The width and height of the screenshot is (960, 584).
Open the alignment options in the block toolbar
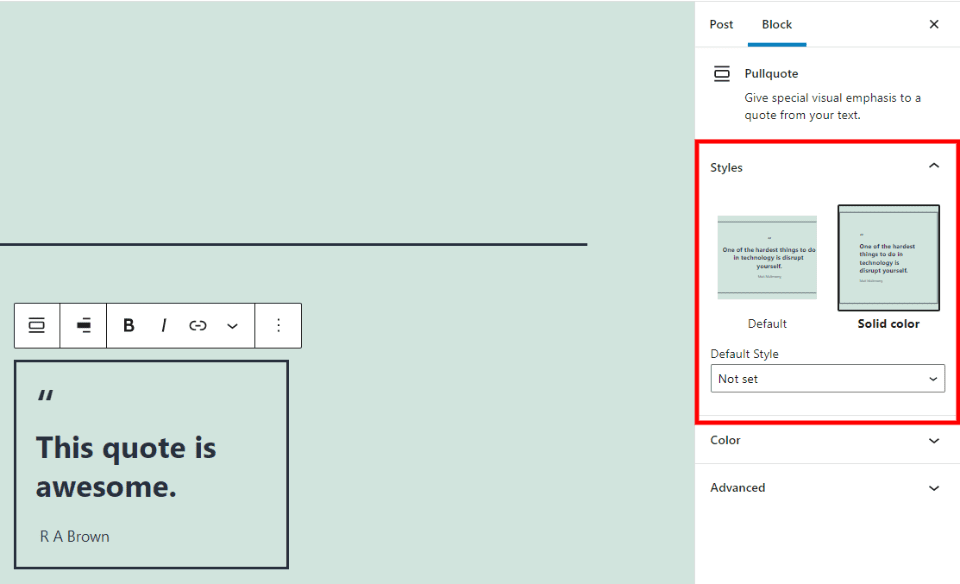point(83,325)
